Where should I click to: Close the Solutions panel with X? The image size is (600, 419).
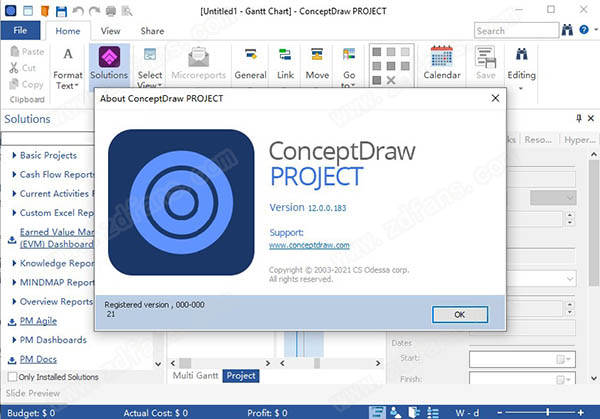pyautogui.click(x=591, y=118)
